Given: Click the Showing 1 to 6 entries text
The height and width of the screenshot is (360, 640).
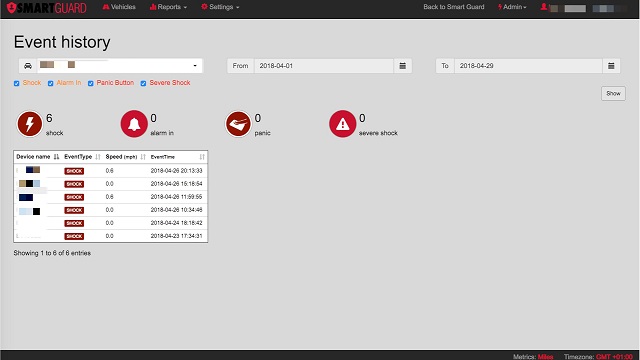Looking at the screenshot, I should (52, 253).
